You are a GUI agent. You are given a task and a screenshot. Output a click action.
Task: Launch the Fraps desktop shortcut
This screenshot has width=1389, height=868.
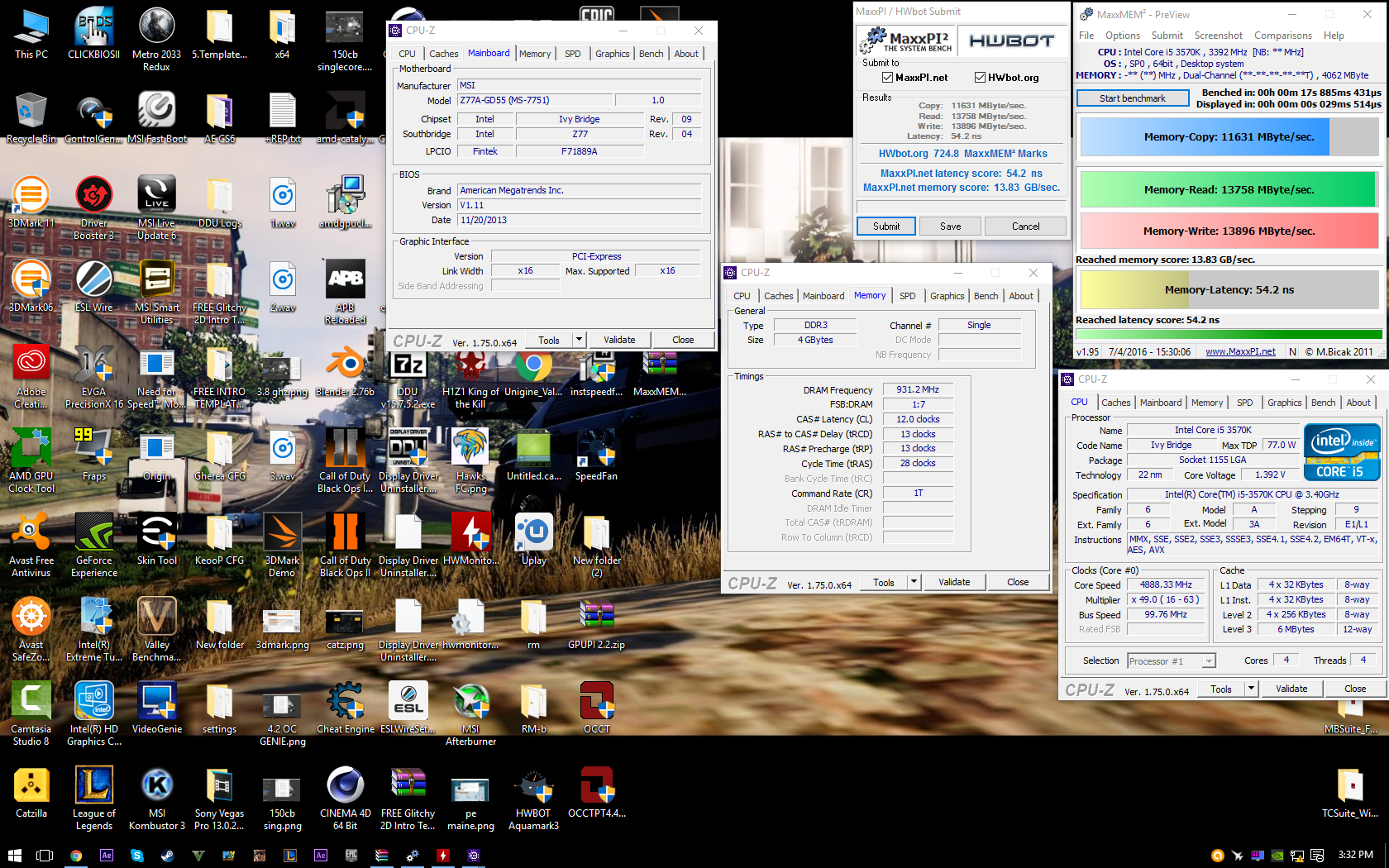(94, 455)
